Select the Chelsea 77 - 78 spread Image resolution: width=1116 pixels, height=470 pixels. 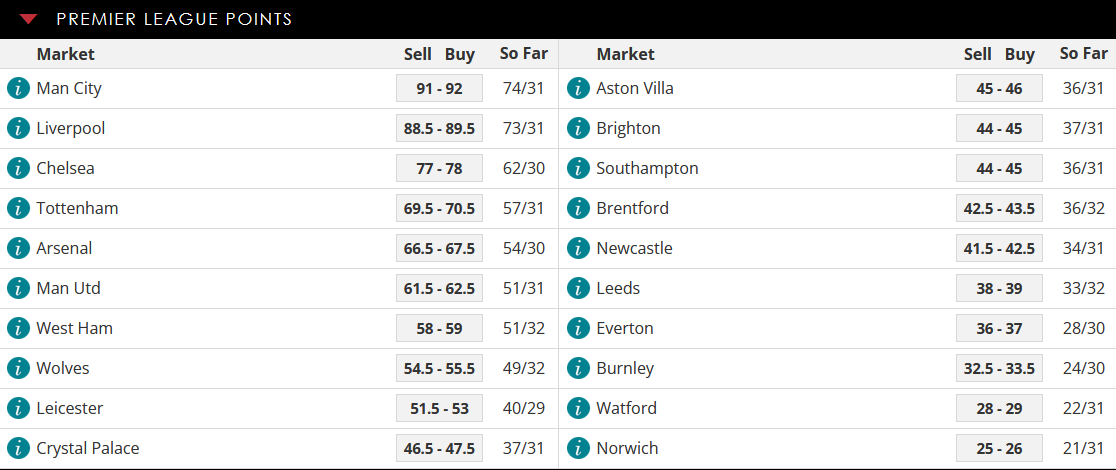click(439, 168)
